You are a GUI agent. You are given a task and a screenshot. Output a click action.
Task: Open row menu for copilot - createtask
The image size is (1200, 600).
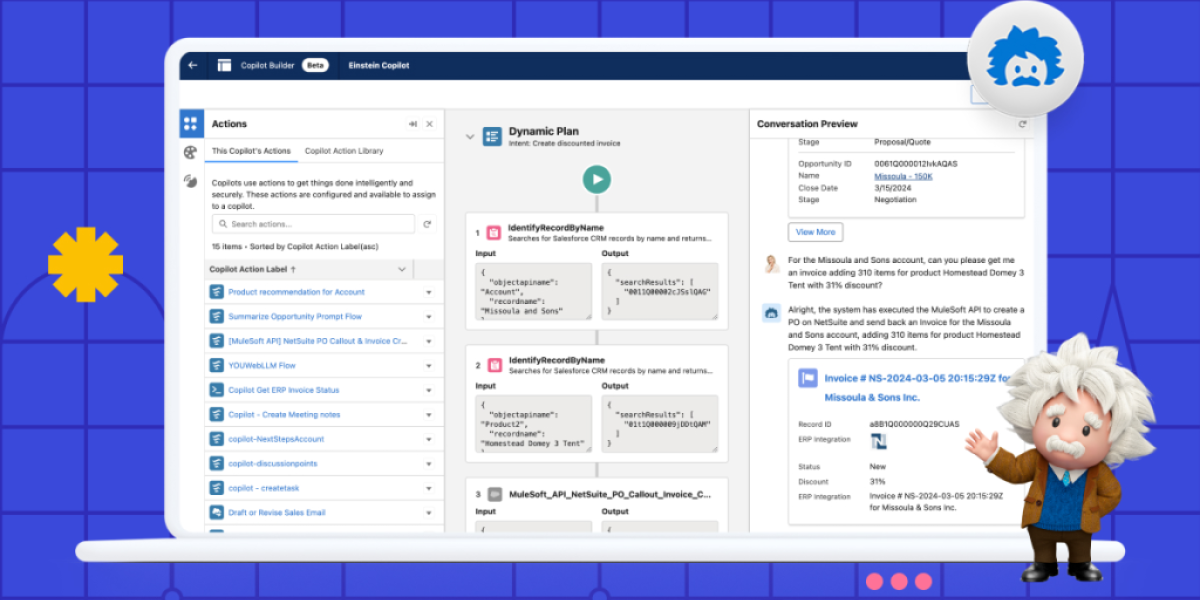pyautogui.click(x=429, y=488)
